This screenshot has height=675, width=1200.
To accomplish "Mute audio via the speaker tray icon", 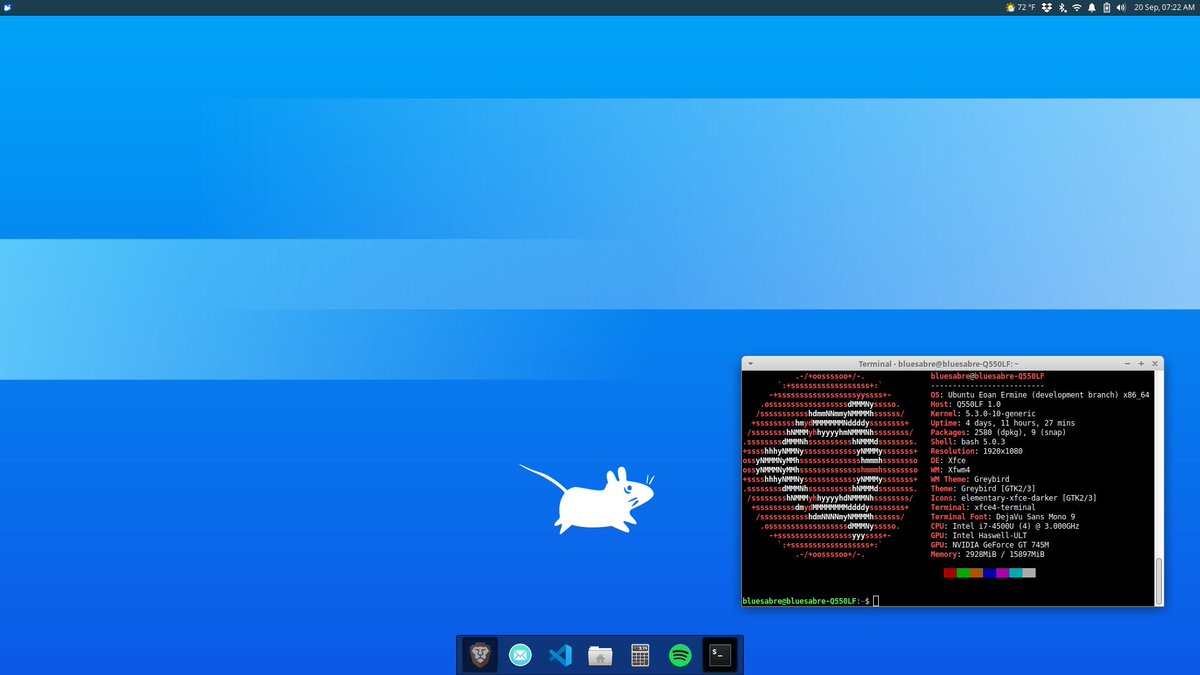I will coord(1122,7).
